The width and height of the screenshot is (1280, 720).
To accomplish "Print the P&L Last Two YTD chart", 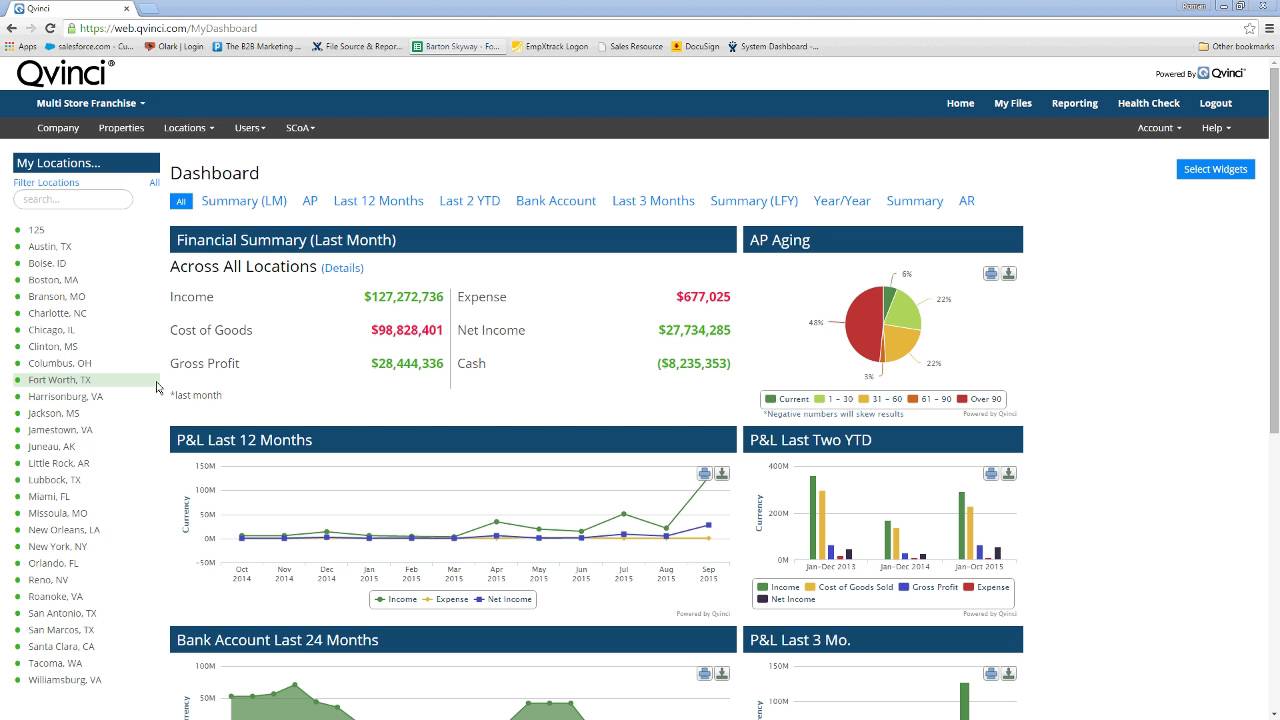I will 991,473.
